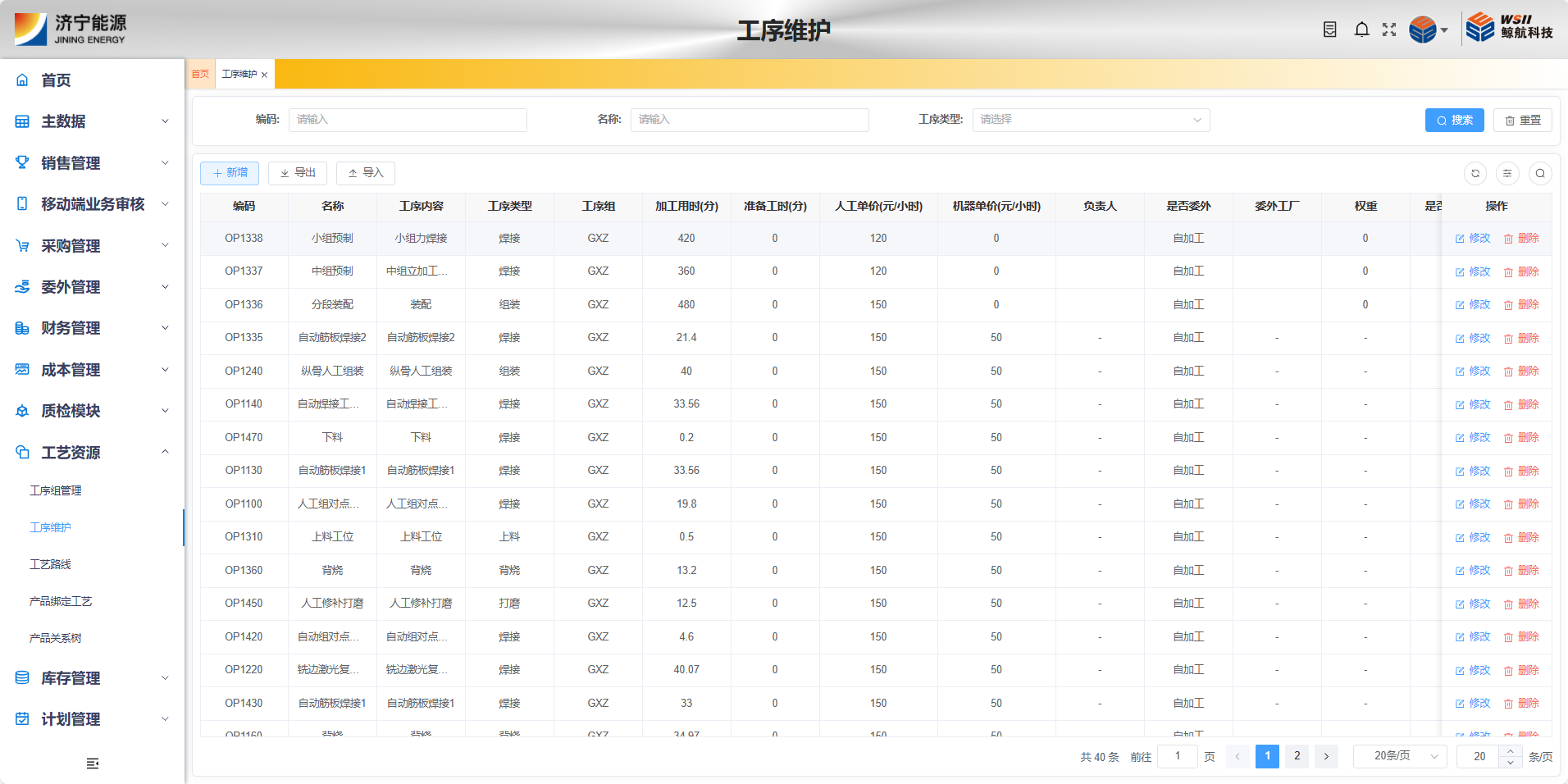Click the 计划管理 calendar icon

22,719
